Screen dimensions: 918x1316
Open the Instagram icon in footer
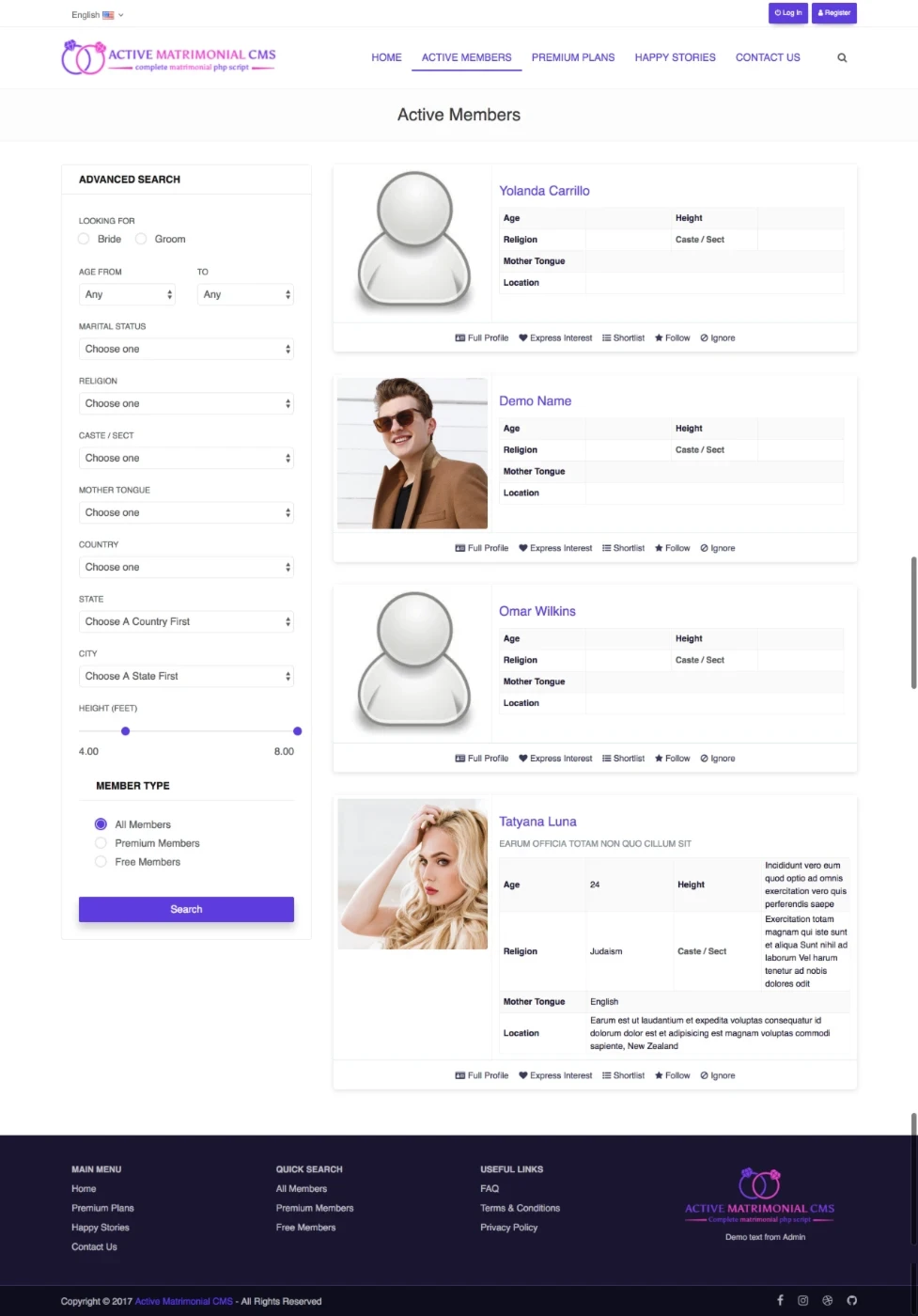tap(803, 1300)
